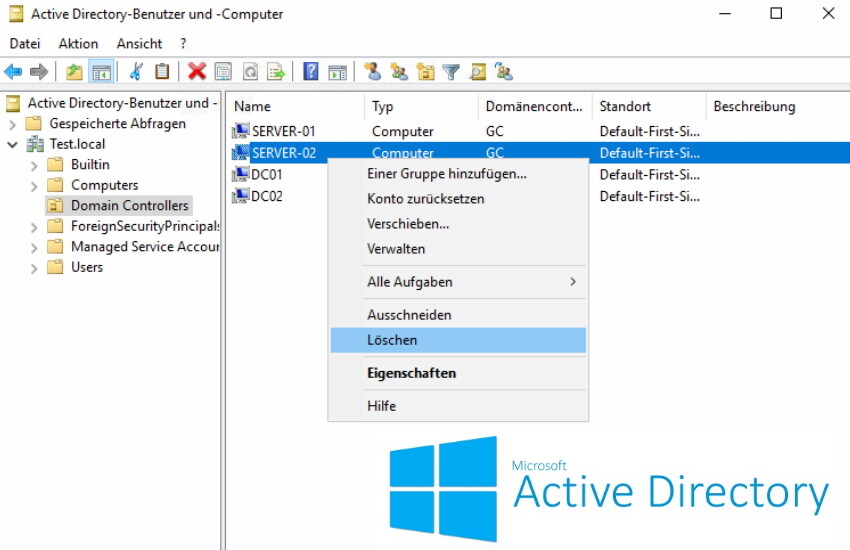This screenshot has height=550, width=850.
Task: Select the Gespeicherte Abfragen tree node
Action: (x=118, y=124)
